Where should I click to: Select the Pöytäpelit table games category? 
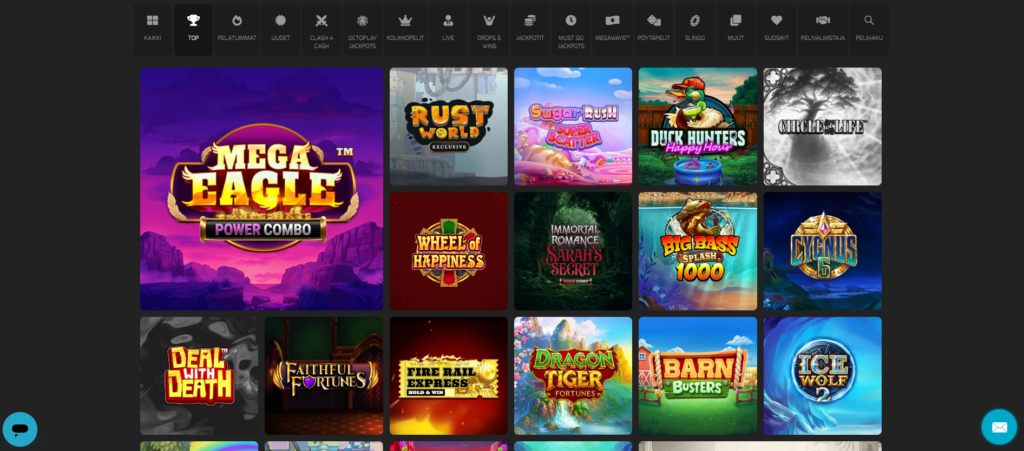click(x=654, y=28)
